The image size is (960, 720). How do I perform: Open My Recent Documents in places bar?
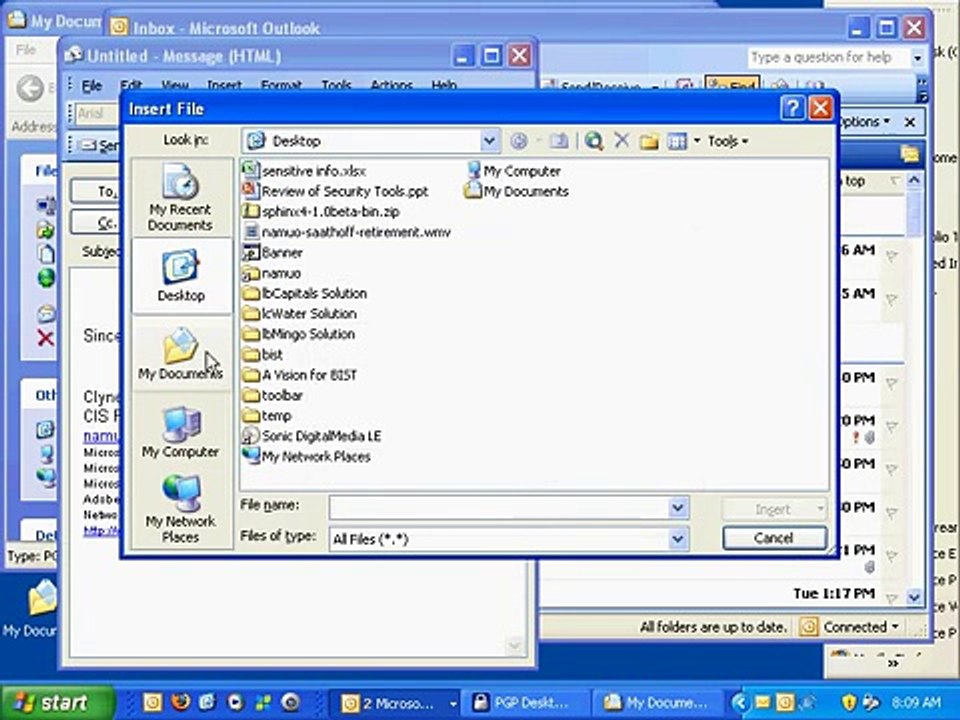pos(180,198)
